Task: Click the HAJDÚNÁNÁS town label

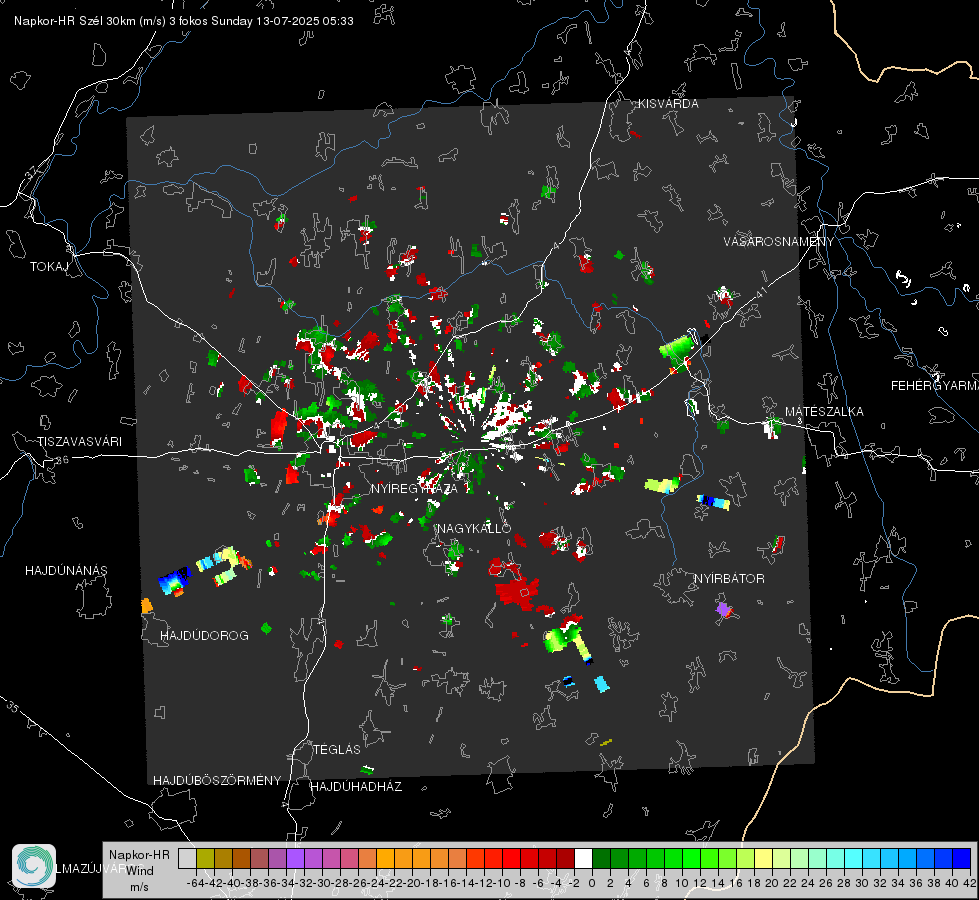Action: coord(66,571)
